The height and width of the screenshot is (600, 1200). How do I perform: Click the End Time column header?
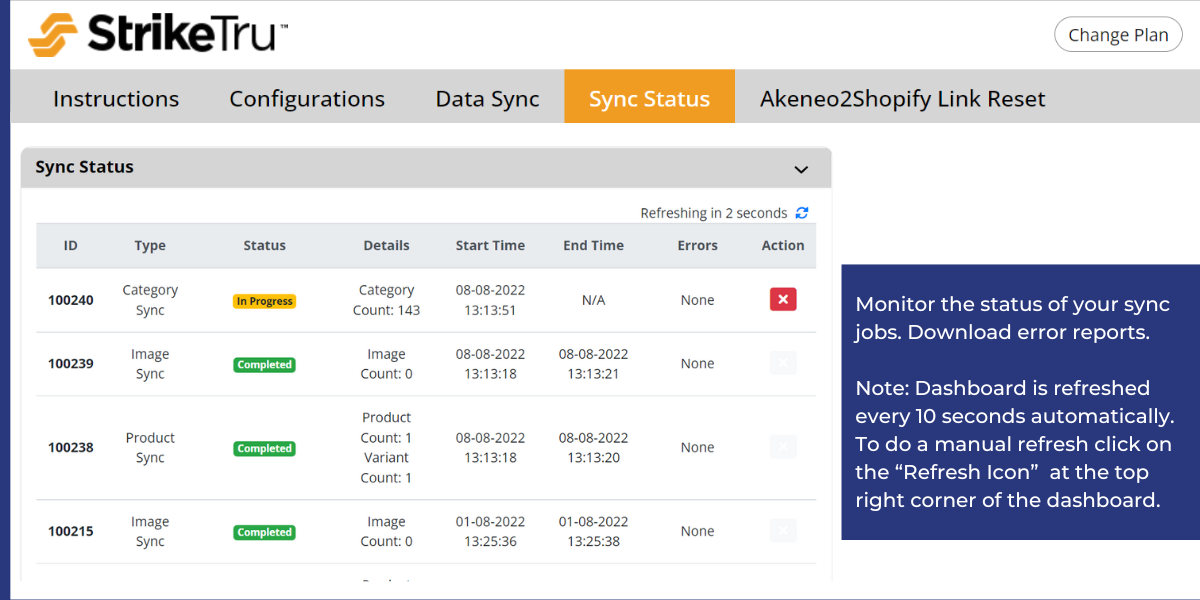tap(593, 245)
